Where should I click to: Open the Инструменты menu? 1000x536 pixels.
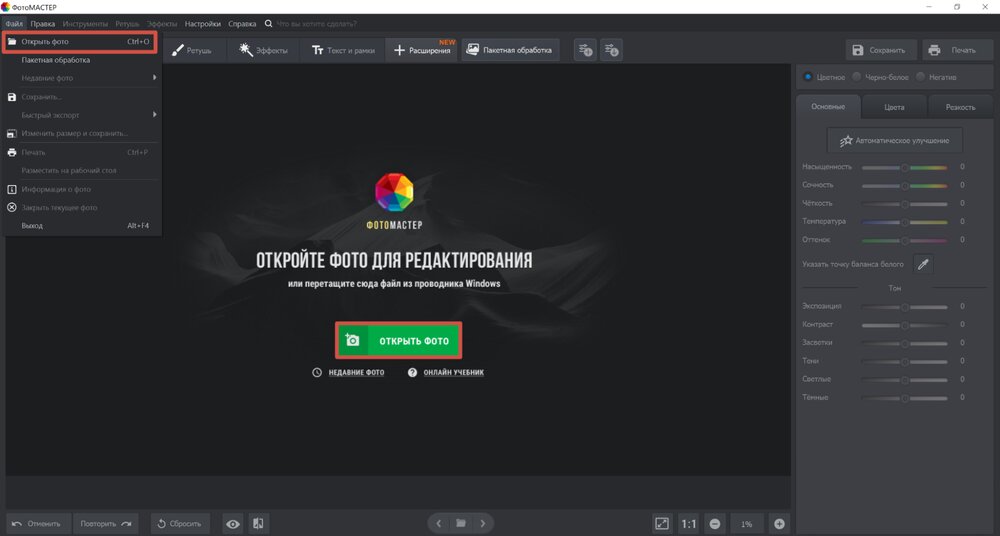pos(85,24)
